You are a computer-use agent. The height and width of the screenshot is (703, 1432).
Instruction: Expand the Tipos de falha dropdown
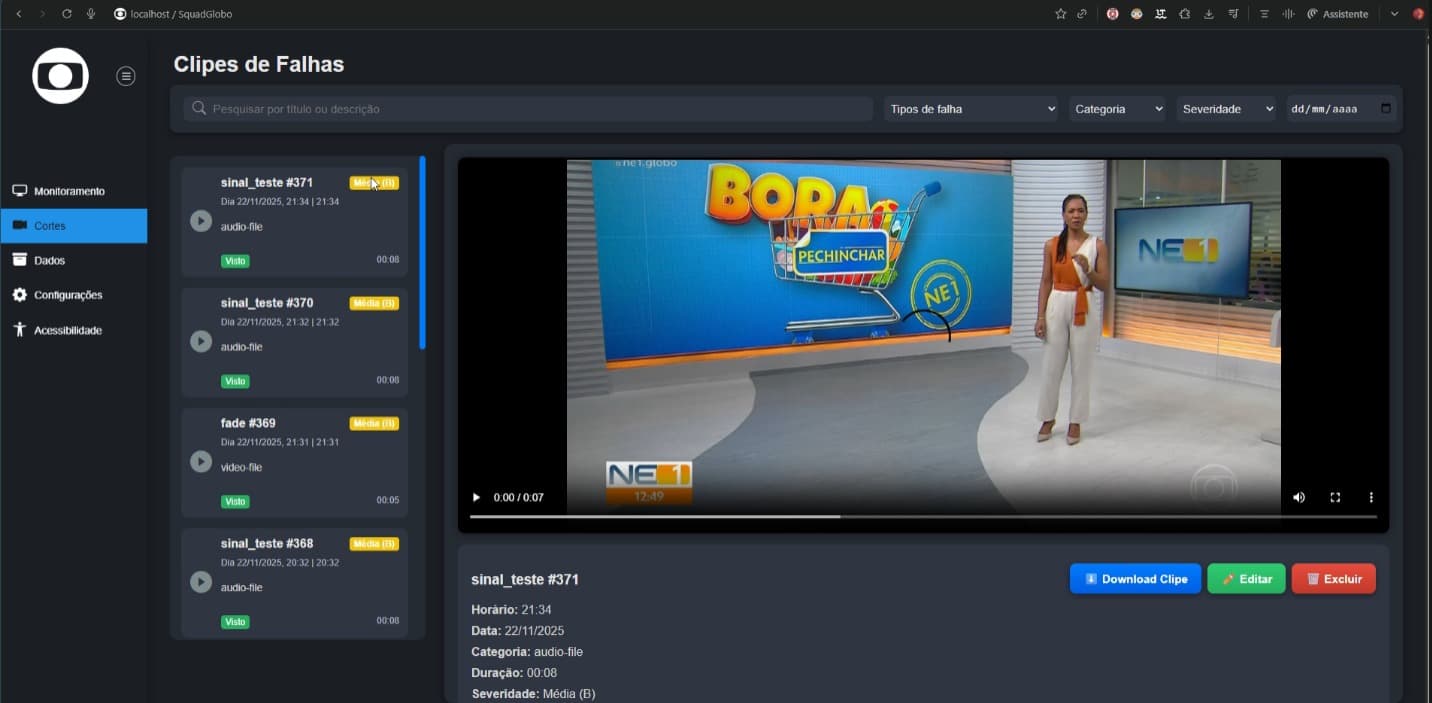coord(971,109)
